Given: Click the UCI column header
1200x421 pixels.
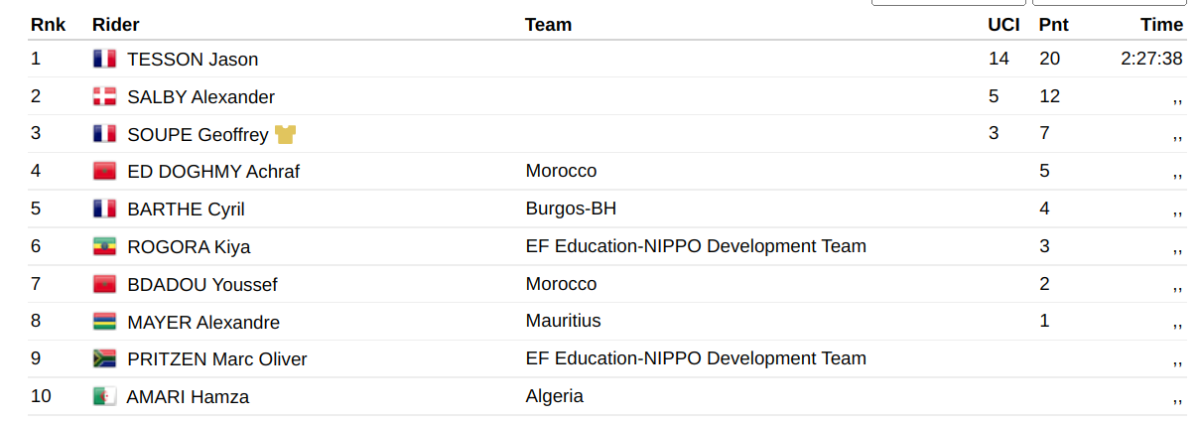Looking at the screenshot, I should 1004,24.
